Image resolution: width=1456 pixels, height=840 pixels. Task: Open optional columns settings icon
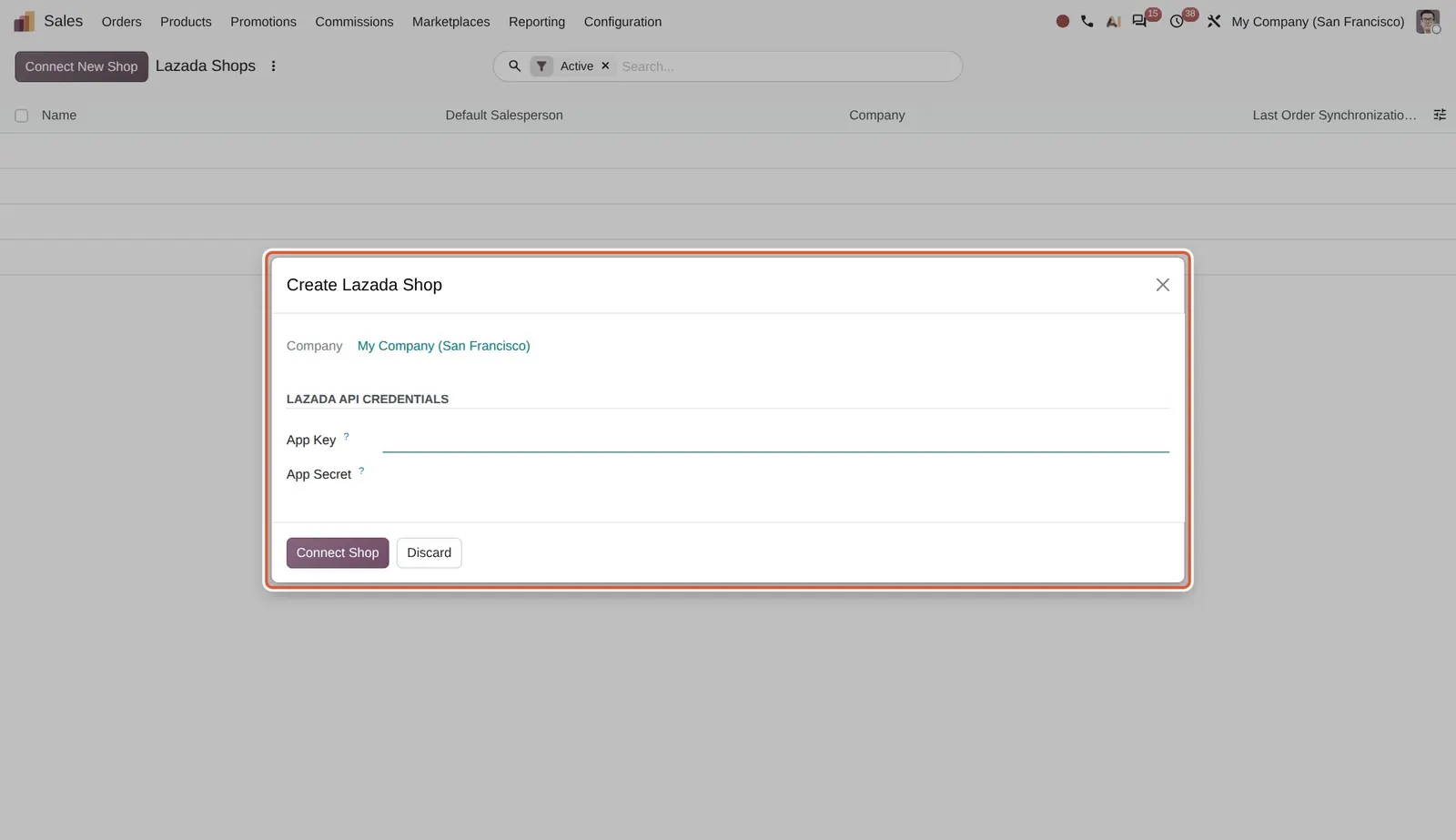coord(1440,115)
